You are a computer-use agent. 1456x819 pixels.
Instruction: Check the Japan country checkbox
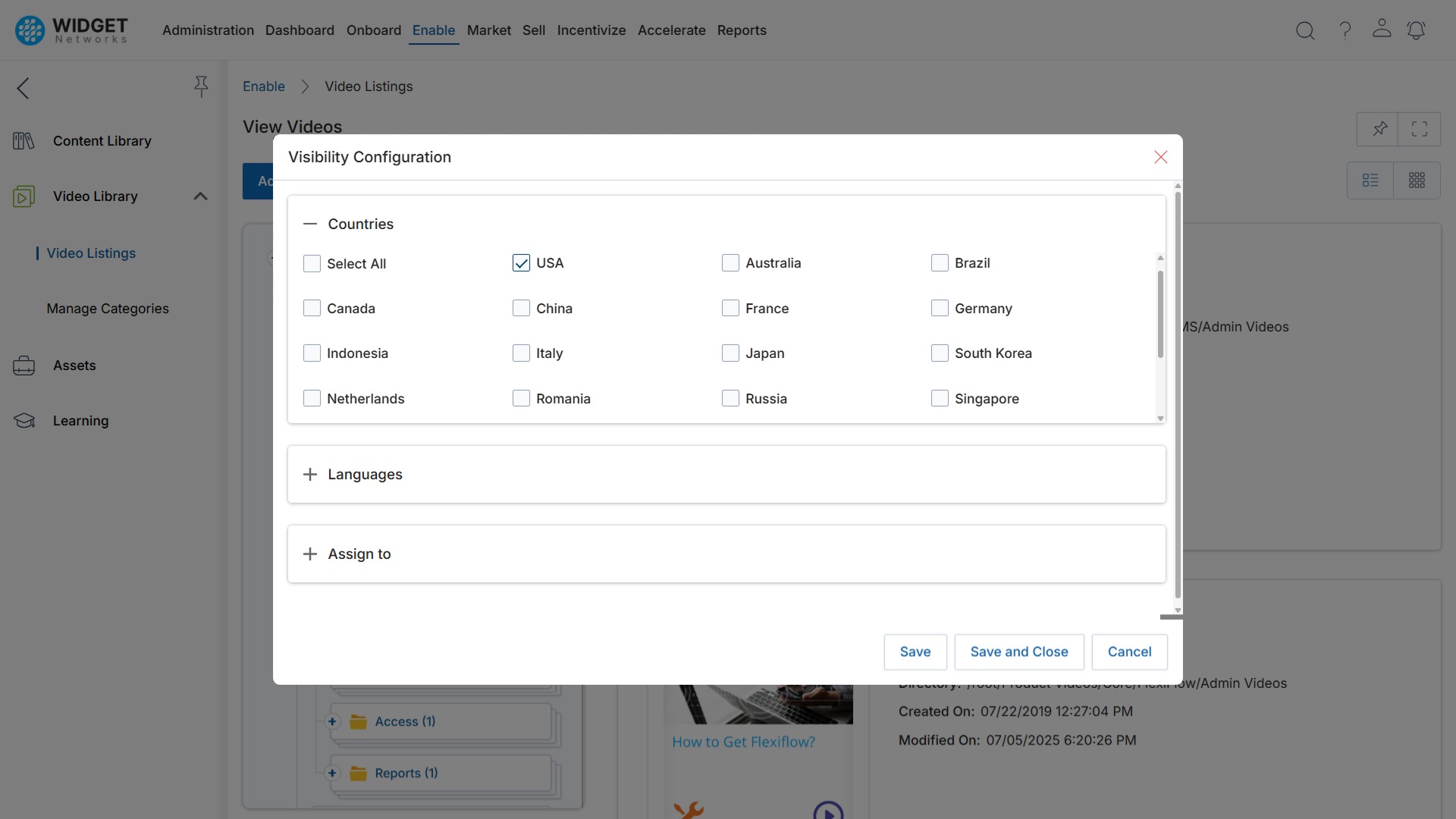coord(730,353)
